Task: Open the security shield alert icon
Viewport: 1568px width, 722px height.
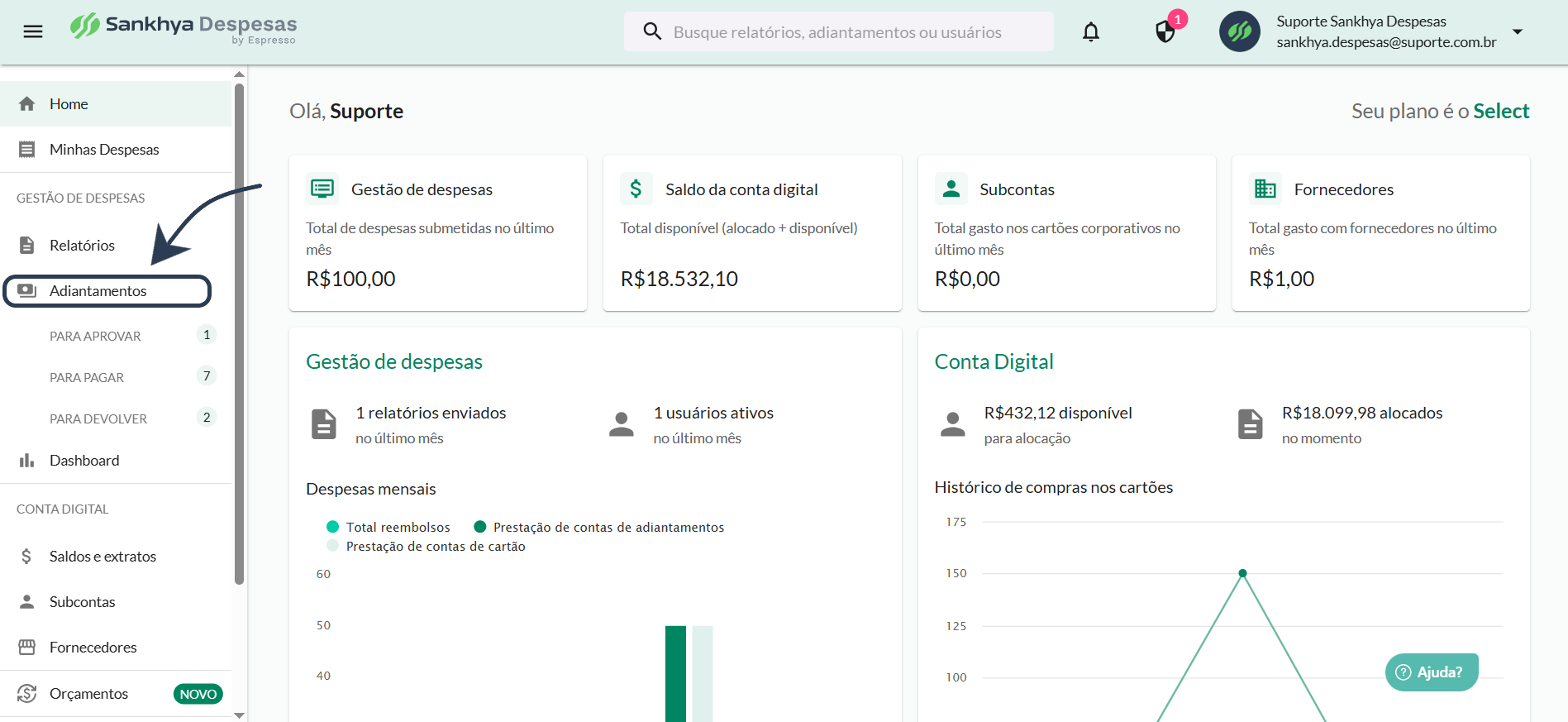Action: point(1165,32)
